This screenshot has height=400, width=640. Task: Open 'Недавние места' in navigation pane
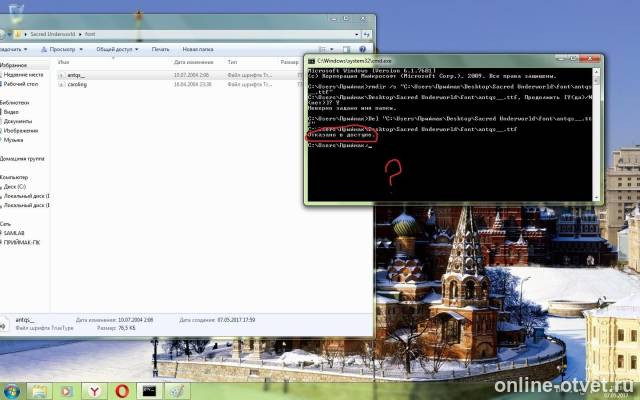click(x=23, y=75)
